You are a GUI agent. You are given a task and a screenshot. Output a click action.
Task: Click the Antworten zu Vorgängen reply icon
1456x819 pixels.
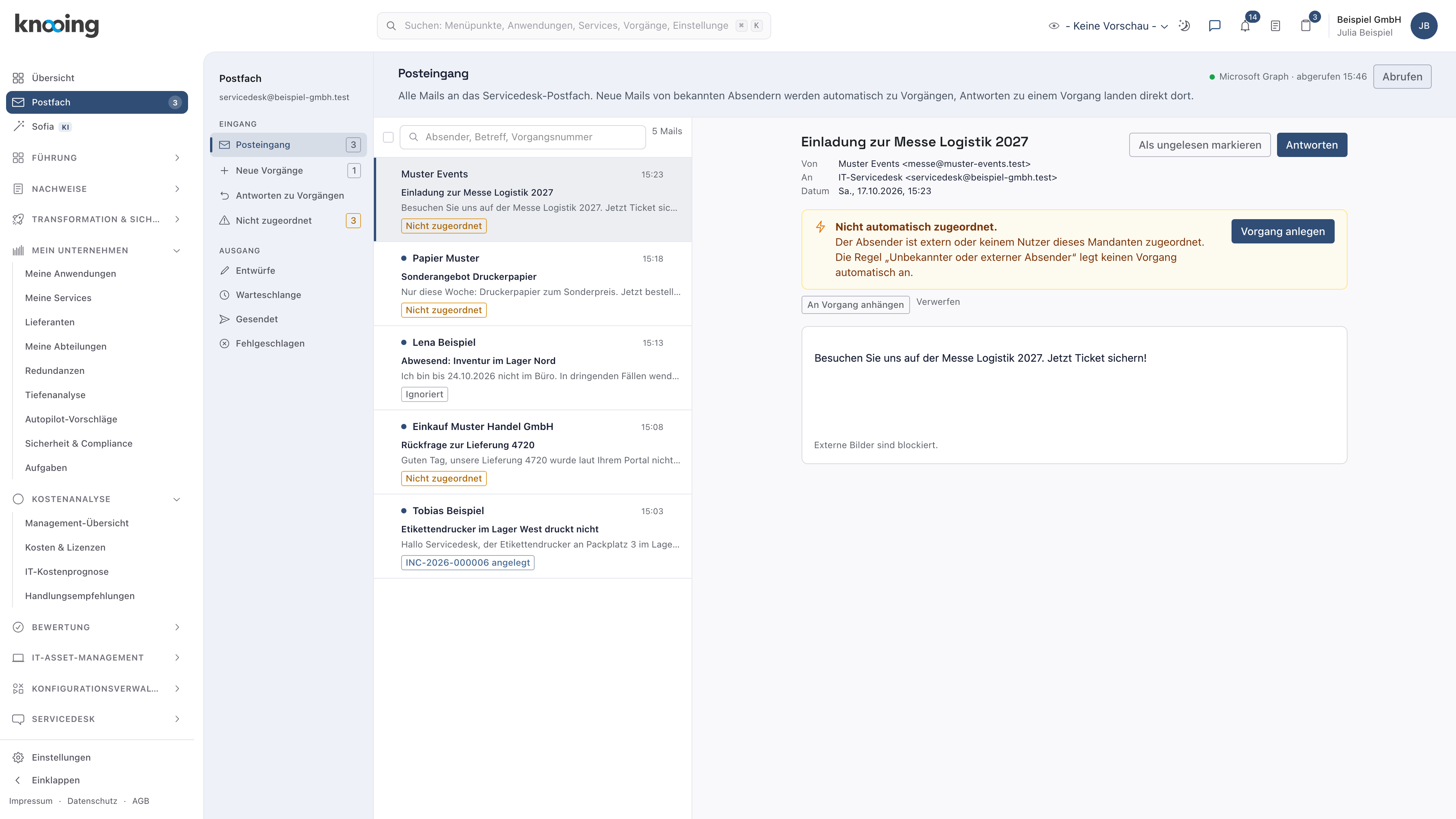tap(224, 196)
